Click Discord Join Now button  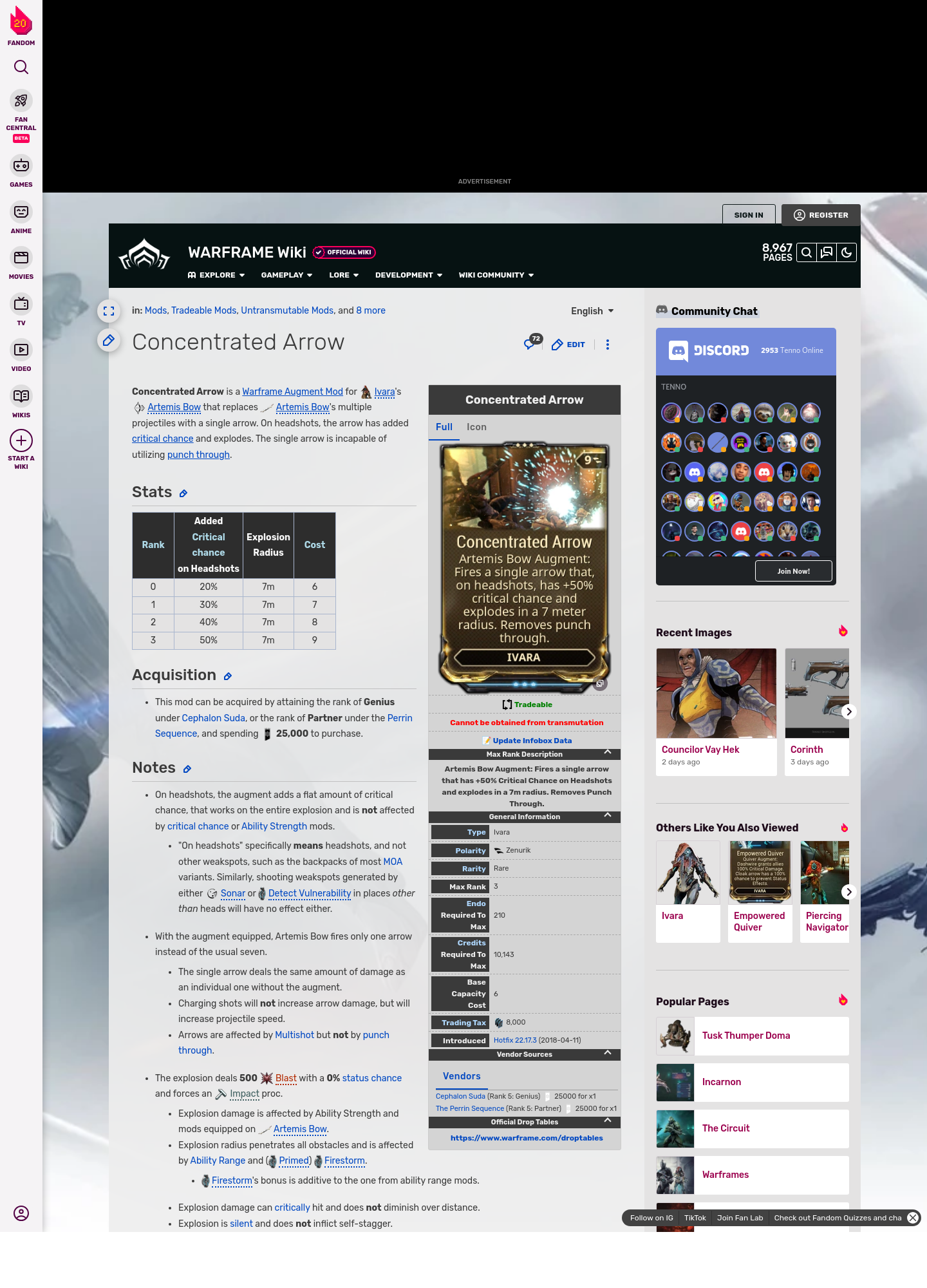[x=794, y=571]
